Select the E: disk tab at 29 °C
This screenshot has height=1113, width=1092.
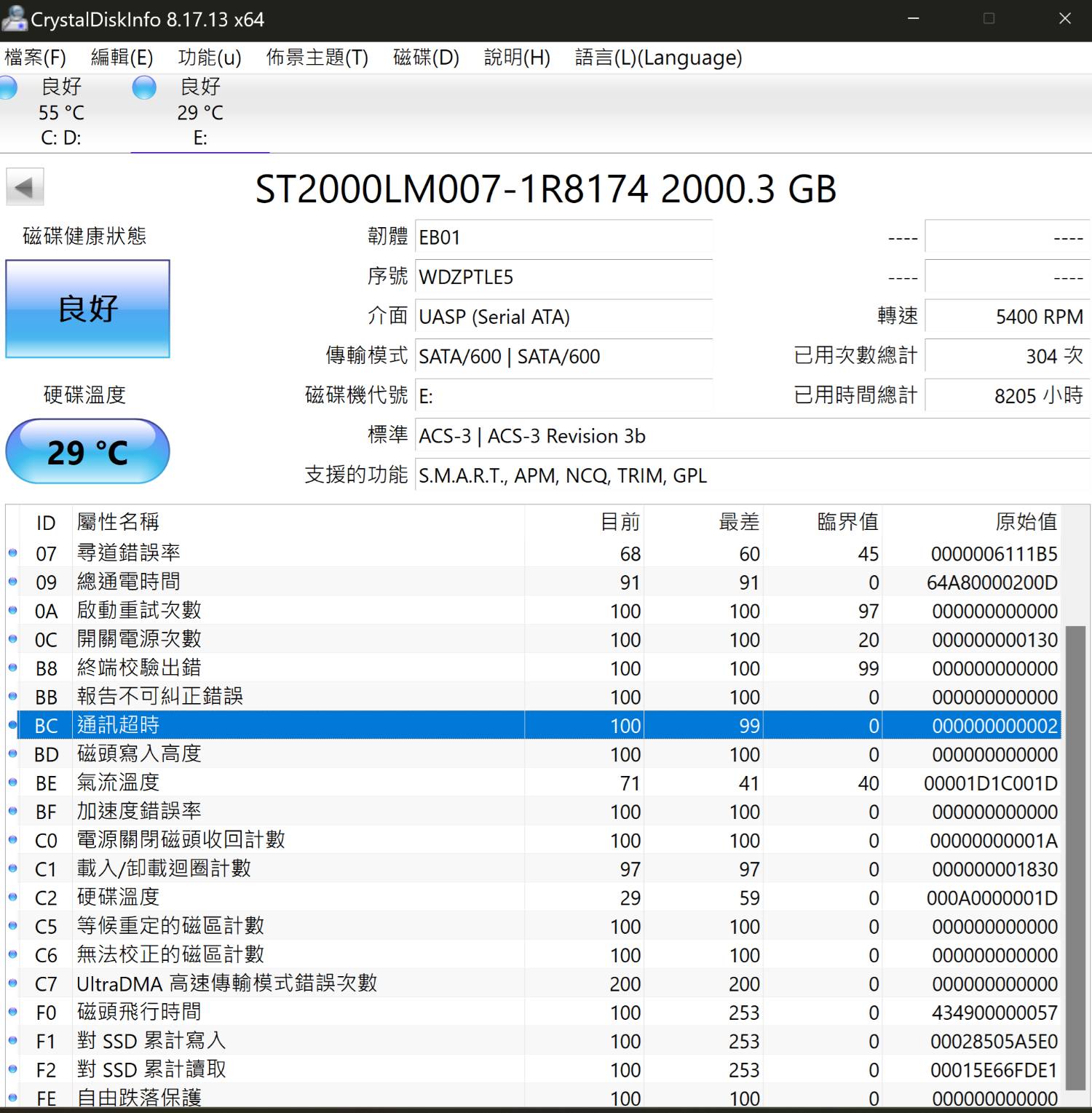[x=200, y=112]
